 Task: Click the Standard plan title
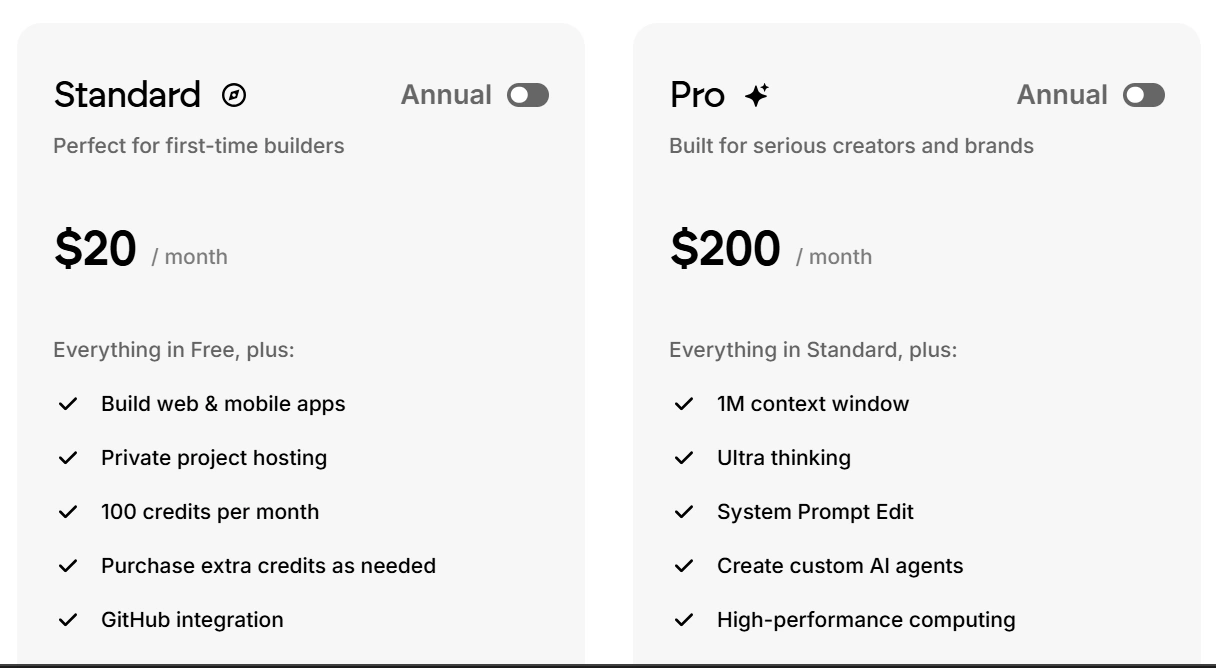pyautogui.click(x=127, y=96)
